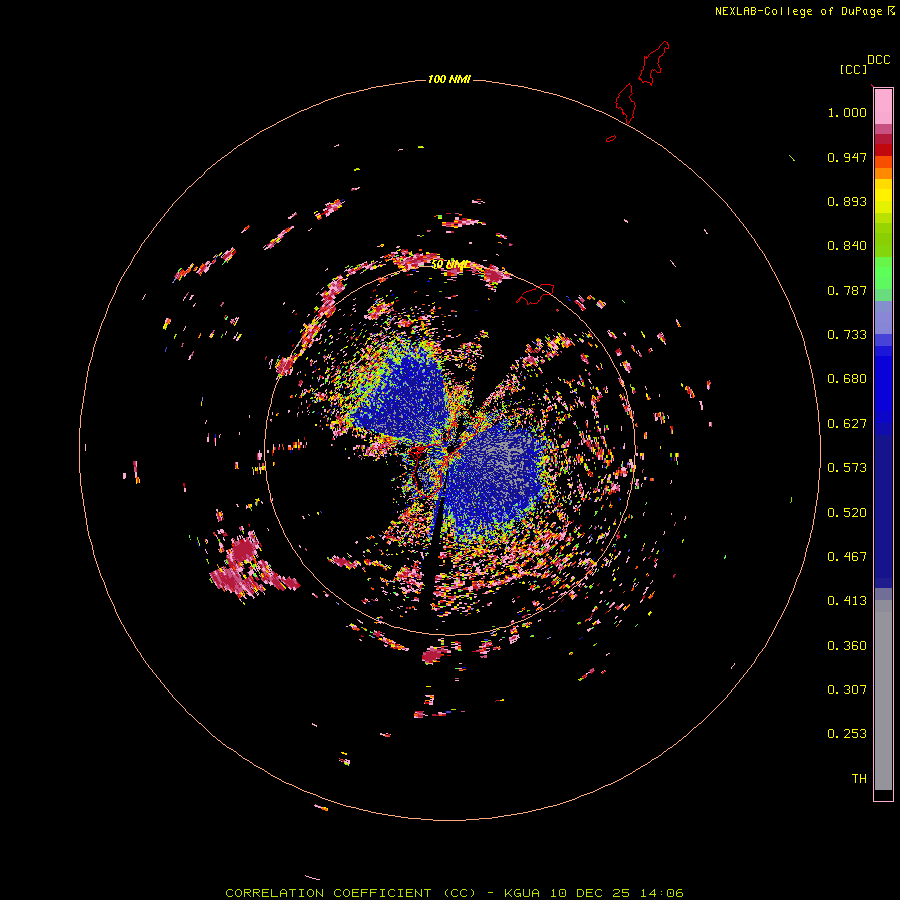The height and width of the screenshot is (900, 900).
Task: Click the 0.520 color scale value
Action: [847, 513]
